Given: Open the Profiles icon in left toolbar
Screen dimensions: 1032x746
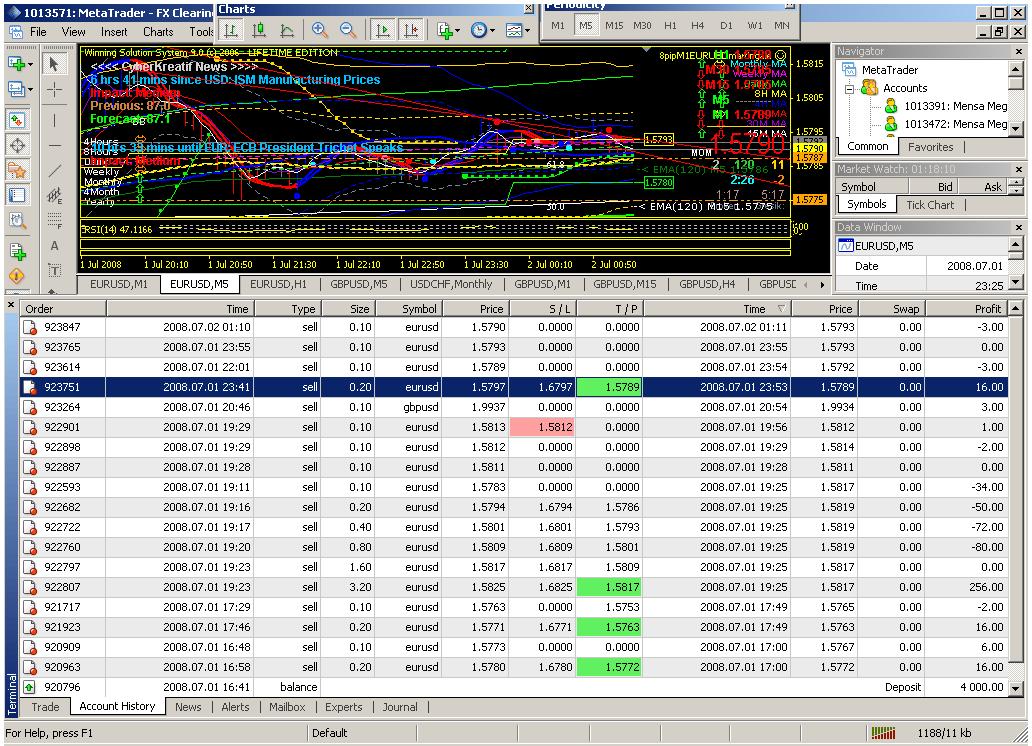Looking at the screenshot, I should point(16,89).
